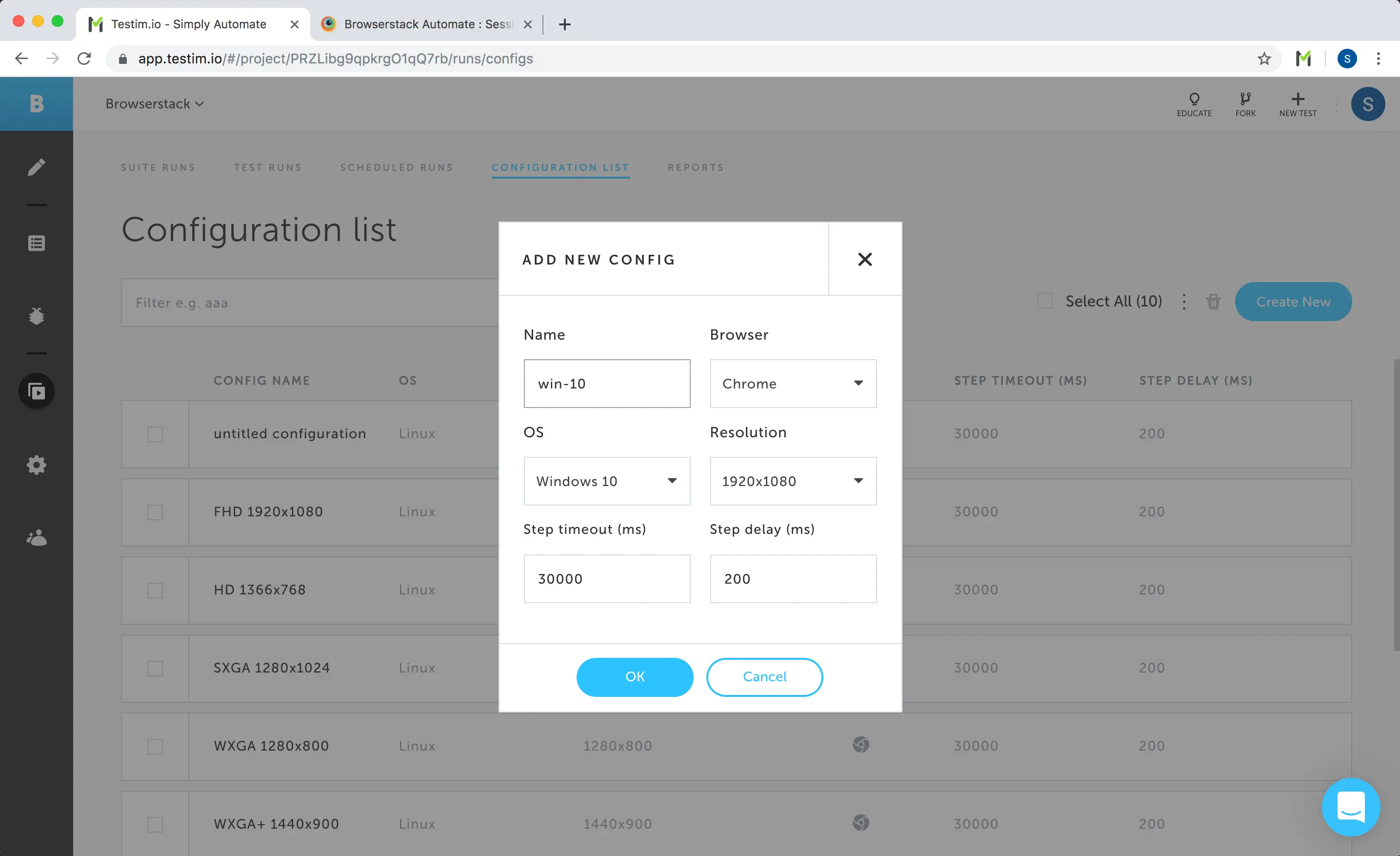Image resolution: width=1400 pixels, height=856 pixels.
Task: Click the trash delete icon
Action: [1213, 301]
